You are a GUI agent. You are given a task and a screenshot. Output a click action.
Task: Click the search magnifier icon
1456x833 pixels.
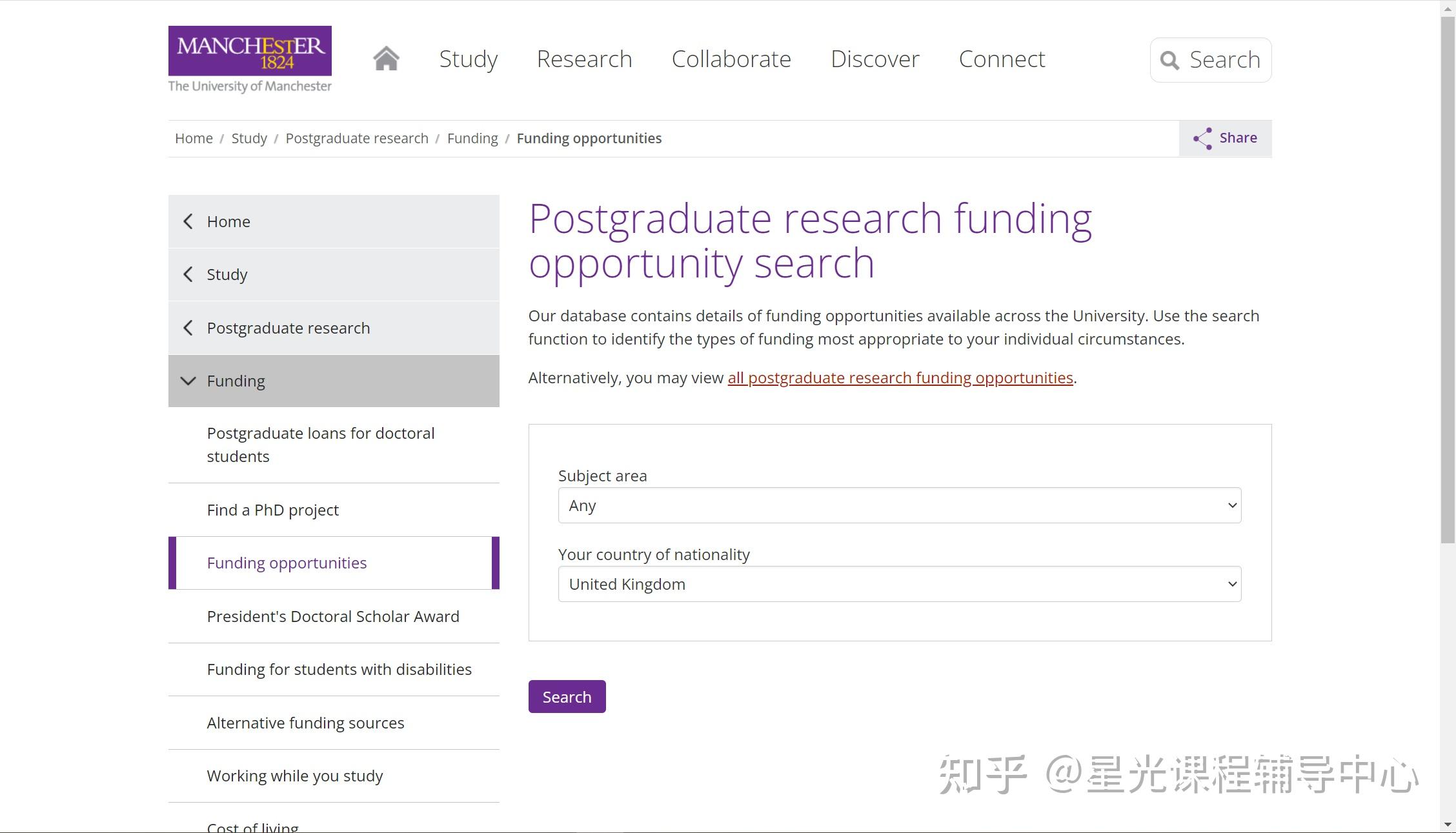pyautogui.click(x=1170, y=60)
